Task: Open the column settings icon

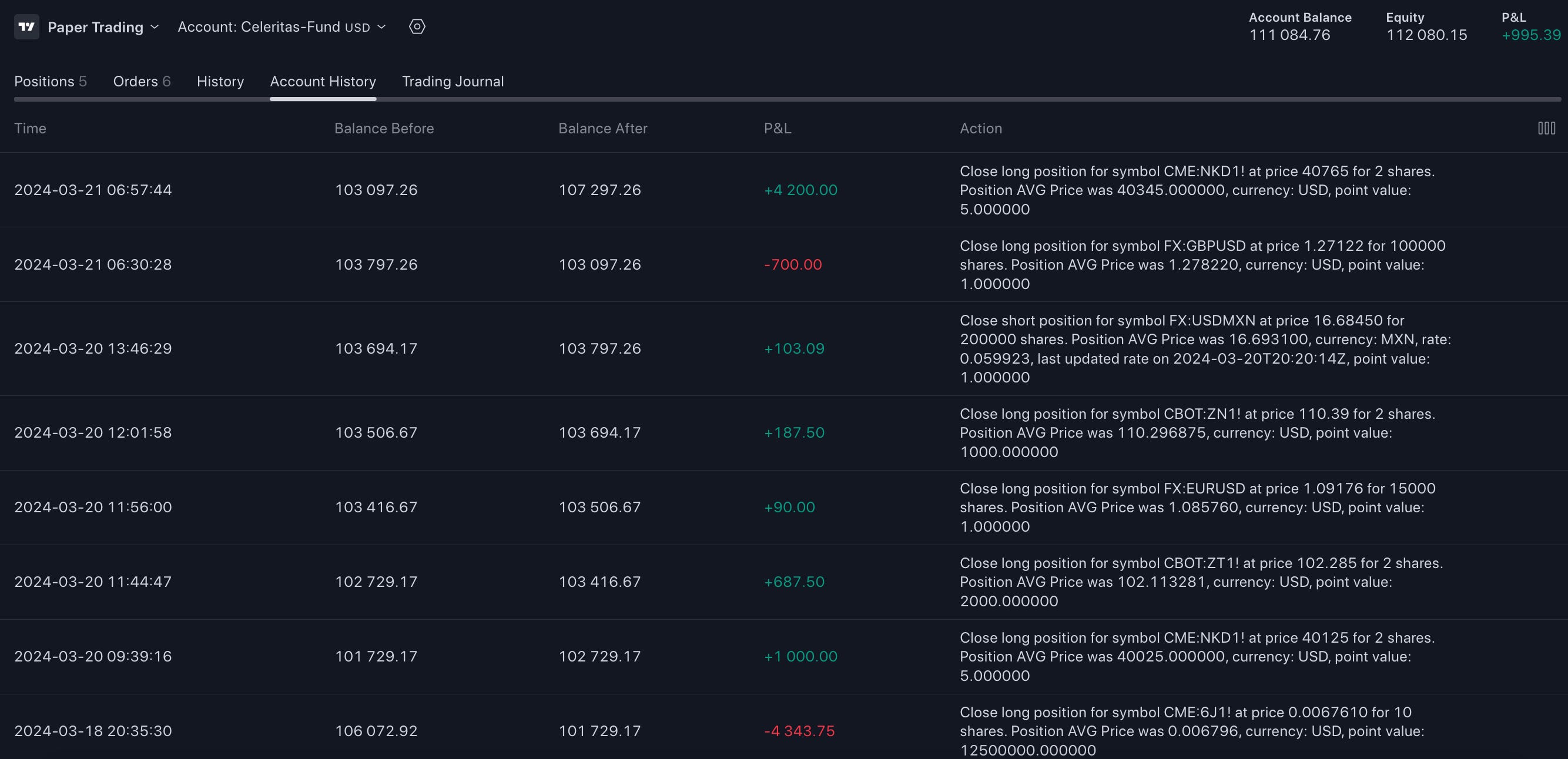Action: click(x=1546, y=129)
